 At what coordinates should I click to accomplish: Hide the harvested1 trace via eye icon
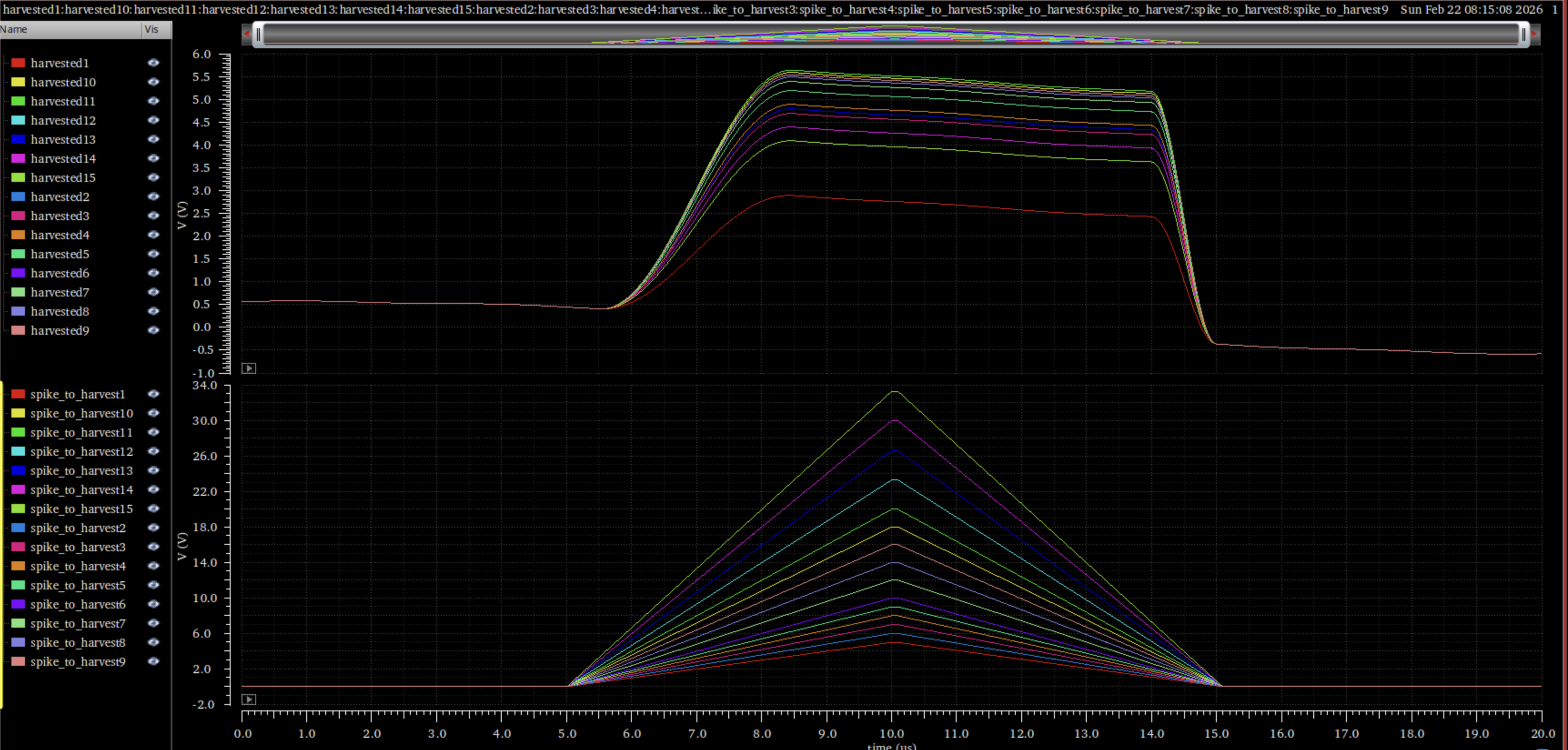(153, 63)
